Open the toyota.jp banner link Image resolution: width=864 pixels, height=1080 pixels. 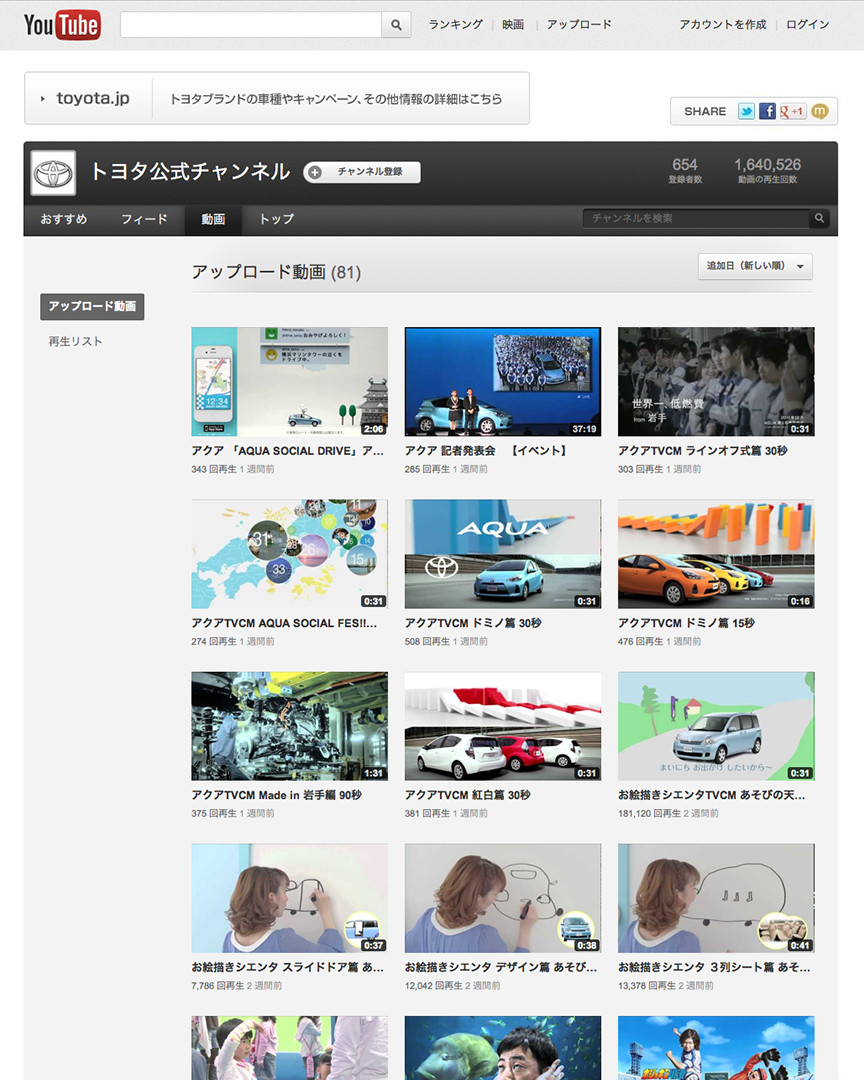coord(277,98)
